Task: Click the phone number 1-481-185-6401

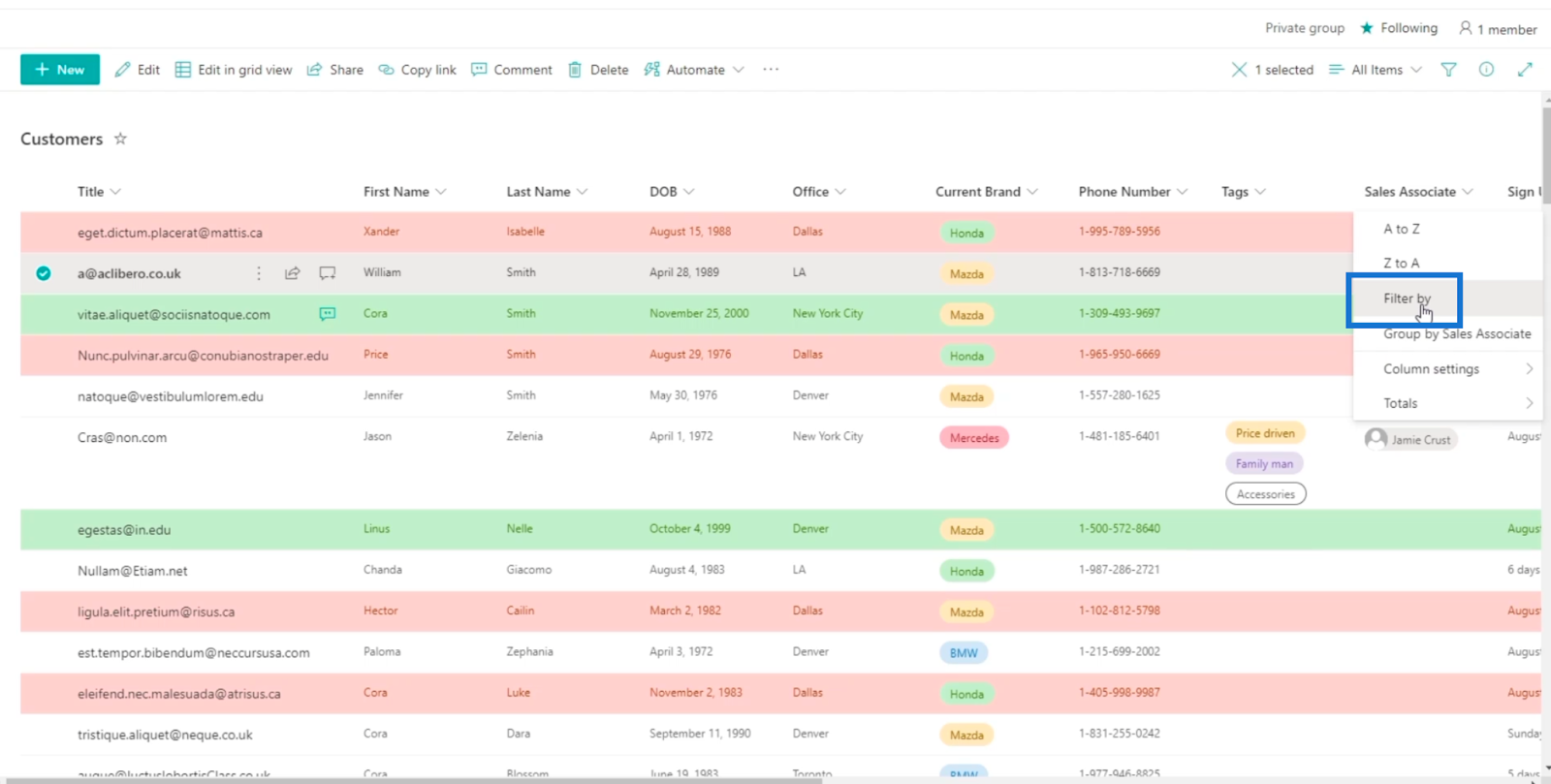Action: [1120, 436]
